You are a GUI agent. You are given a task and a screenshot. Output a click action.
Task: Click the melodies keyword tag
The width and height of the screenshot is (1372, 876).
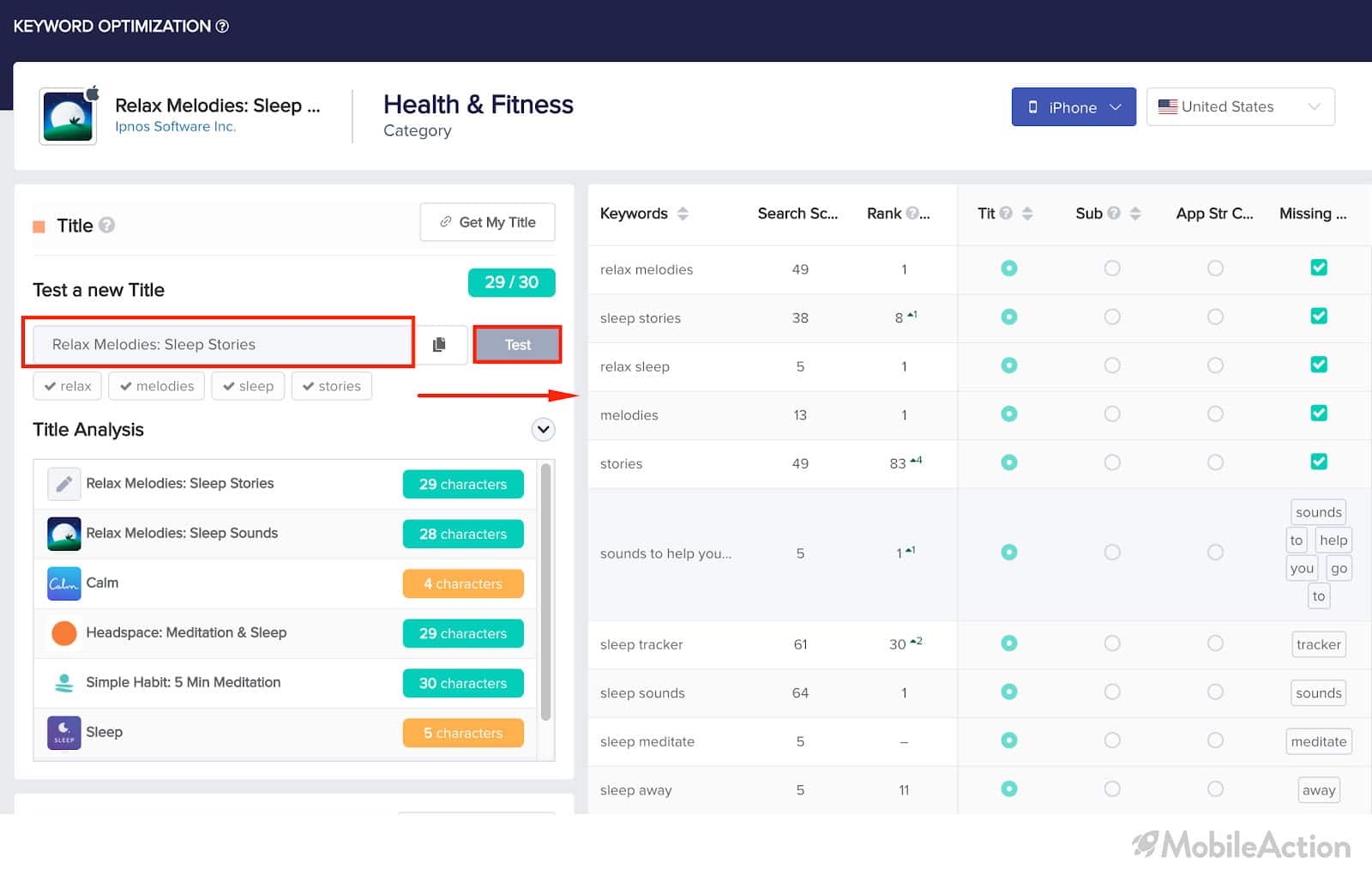click(x=157, y=386)
